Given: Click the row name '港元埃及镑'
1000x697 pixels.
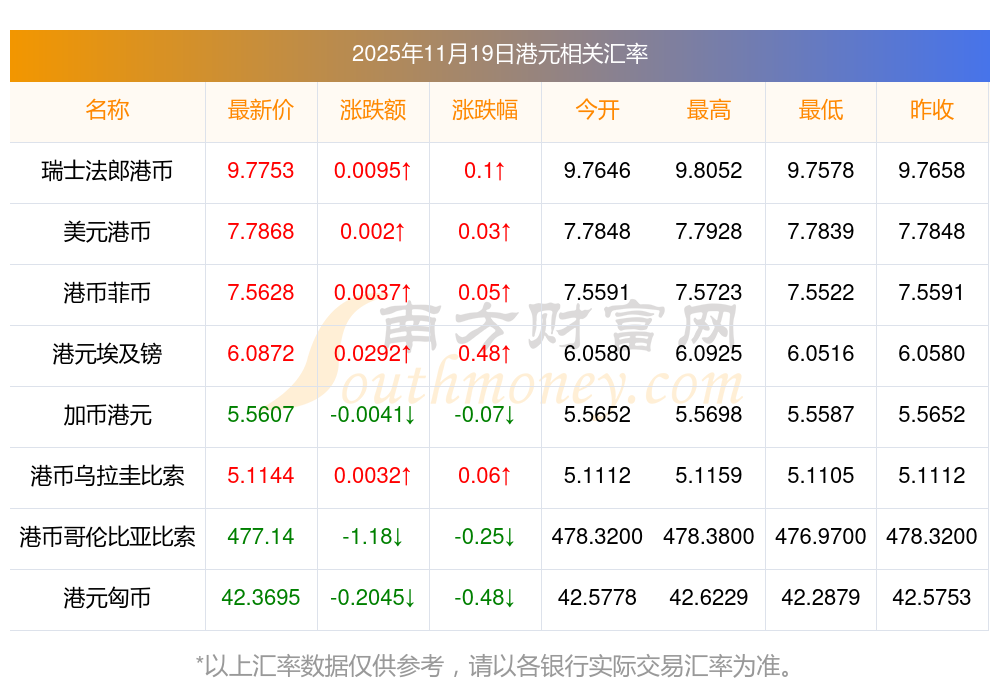Looking at the screenshot, I should [107, 353].
